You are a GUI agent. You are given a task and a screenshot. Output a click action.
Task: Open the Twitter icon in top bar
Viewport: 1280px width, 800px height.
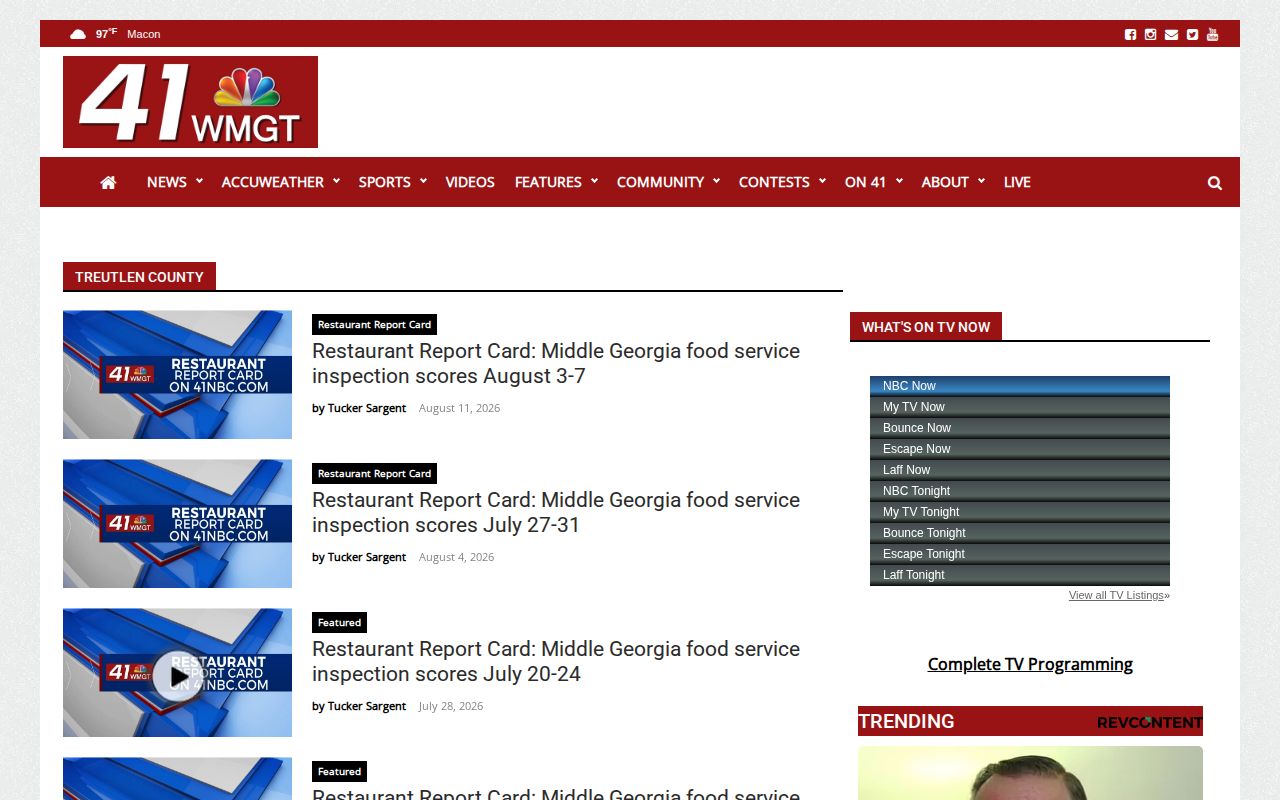click(x=1192, y=34)
